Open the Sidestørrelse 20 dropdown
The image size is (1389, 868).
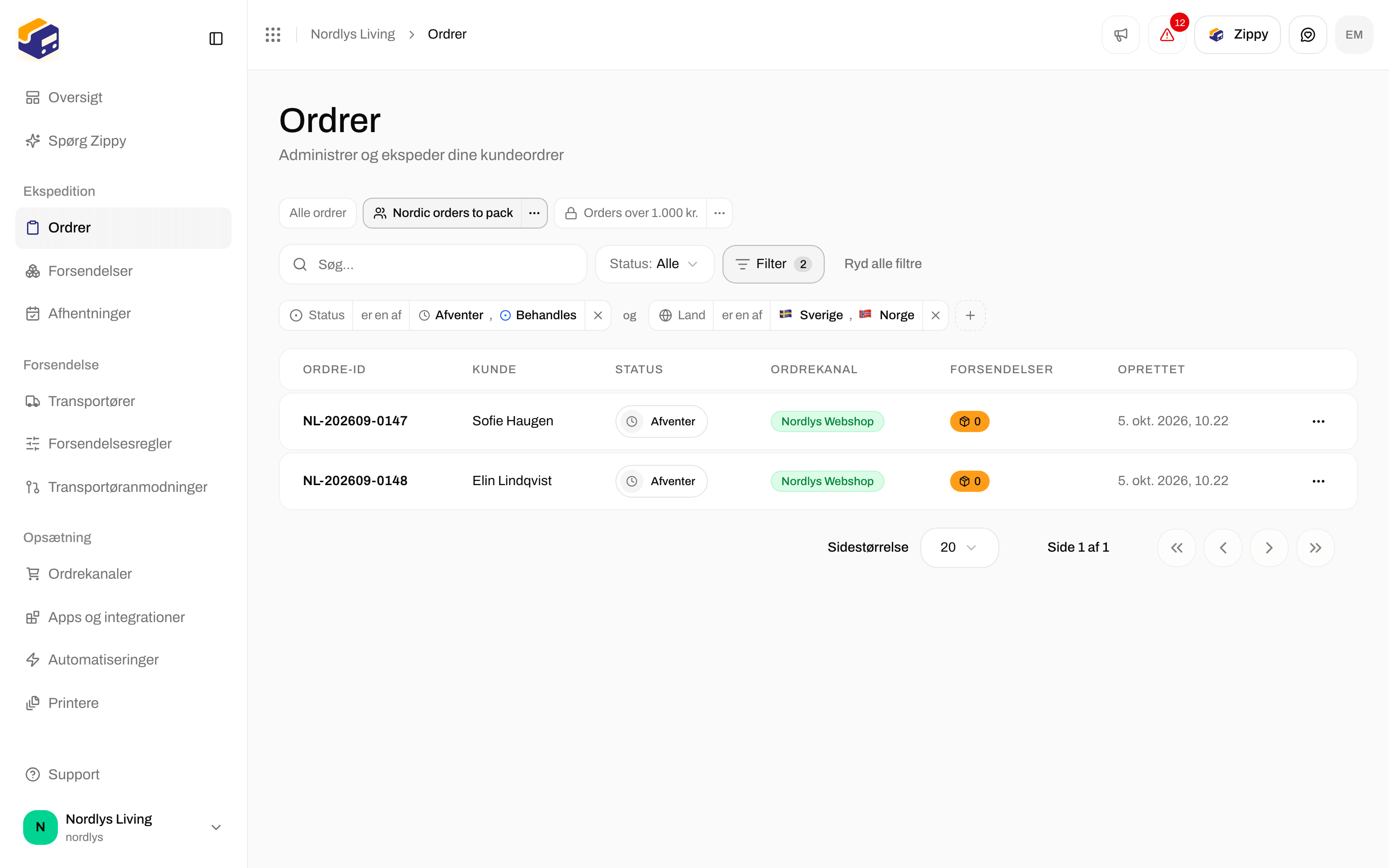pyautogui.click(x=959, y=548)
